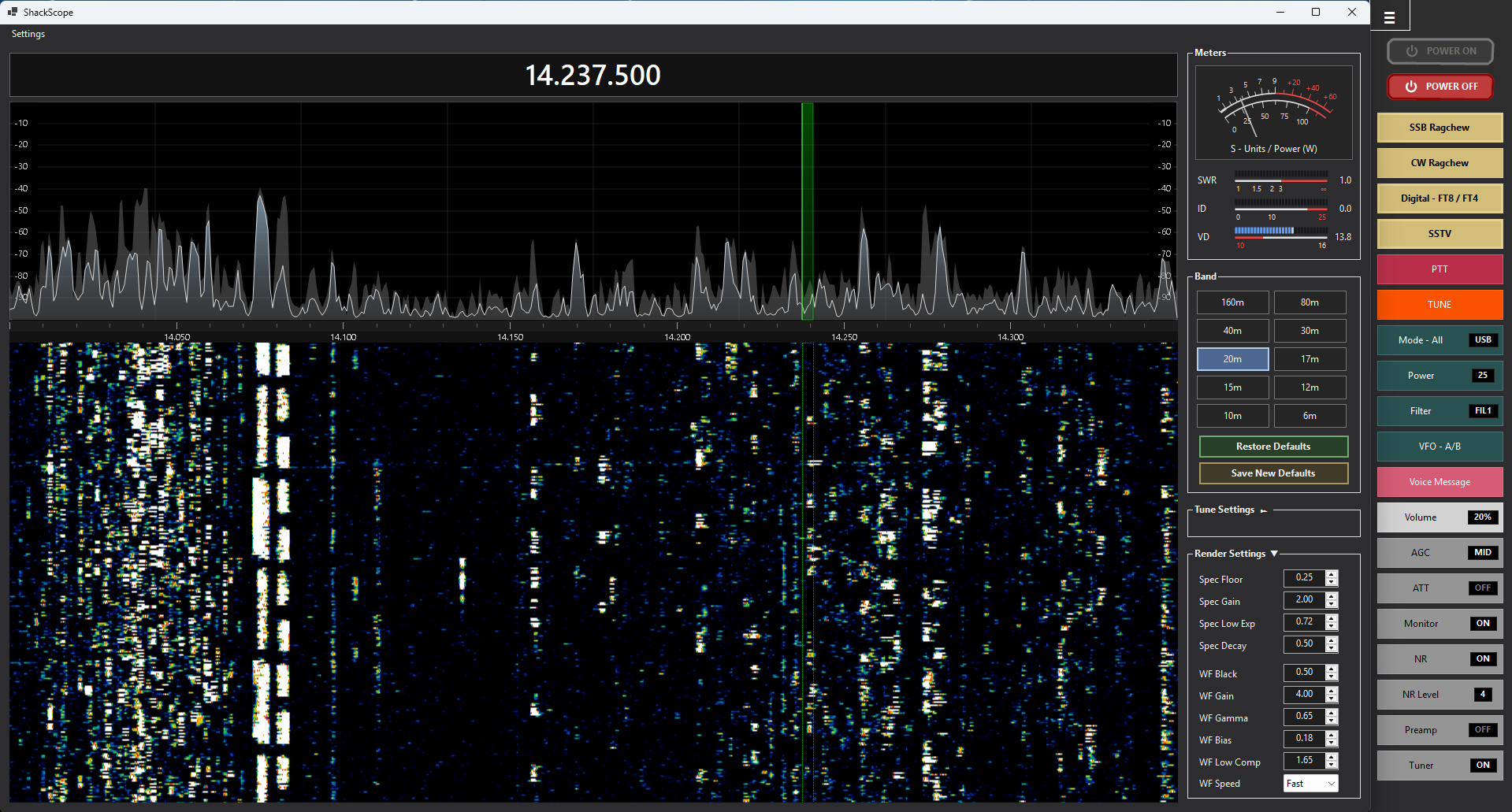Click the S-Units / Power analog meter
Screen dimensions: 1512x812
pyautogui.click(x=1273, y=113)
